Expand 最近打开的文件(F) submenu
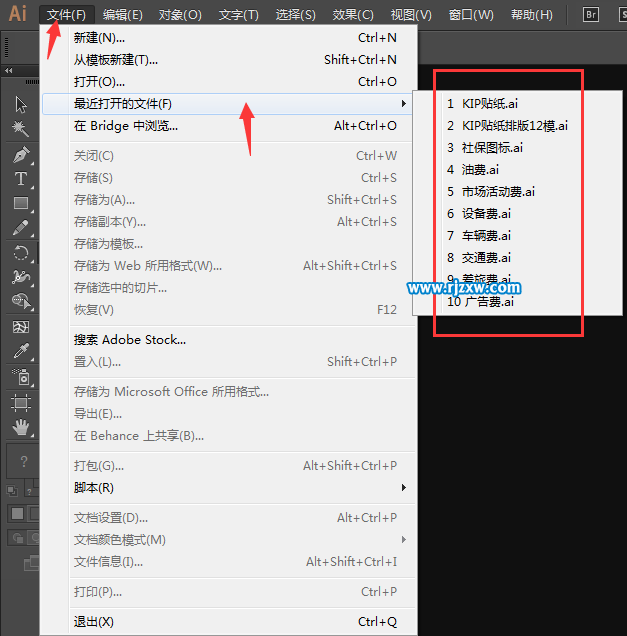The height and width of the screenshot is (636, 627). [228, 104]
